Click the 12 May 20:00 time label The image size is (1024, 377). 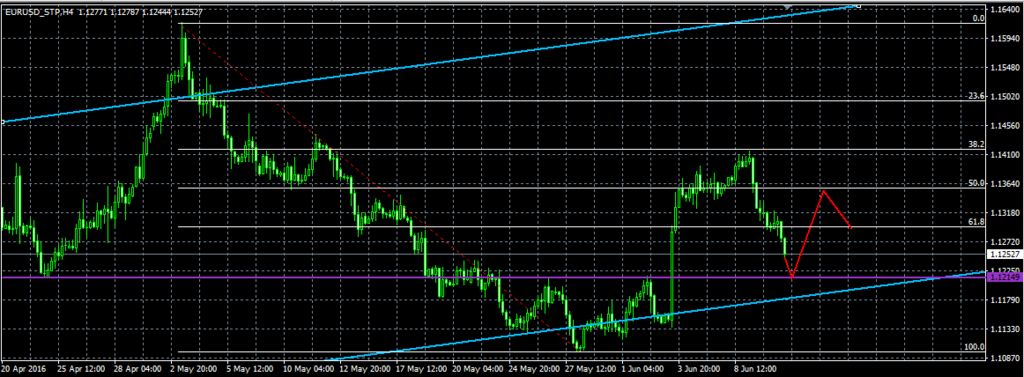pyautogui.click(x=366, y=368)
